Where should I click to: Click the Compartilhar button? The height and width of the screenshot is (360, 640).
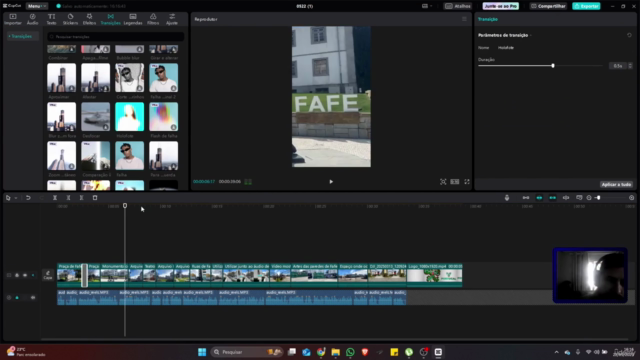pos(548,6)
